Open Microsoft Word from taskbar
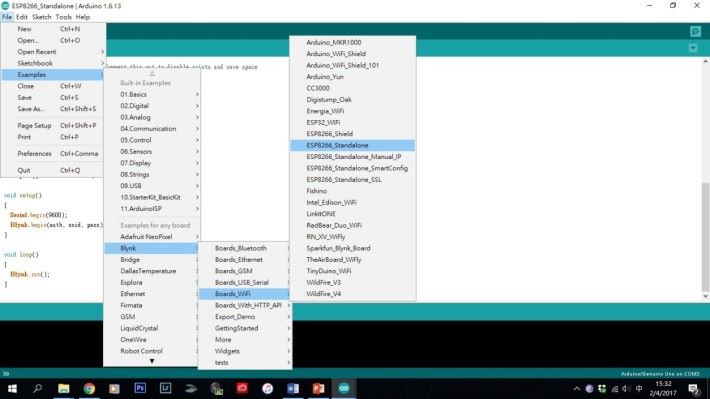Image resolution: width=710 pixels, height=399 pixels. click(293, 389)
